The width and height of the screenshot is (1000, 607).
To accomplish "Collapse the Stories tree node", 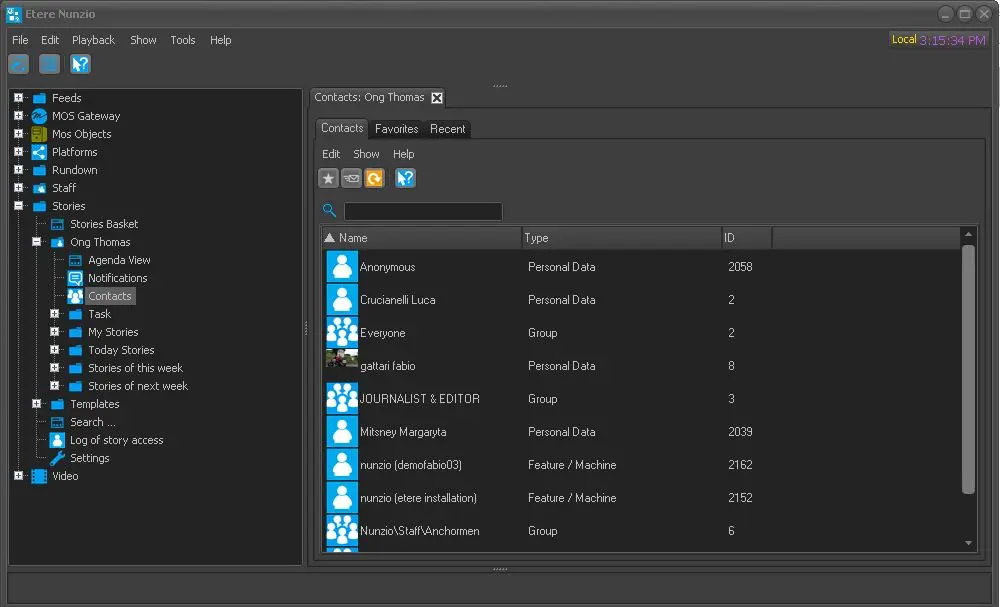I will (x=18, y=206).
